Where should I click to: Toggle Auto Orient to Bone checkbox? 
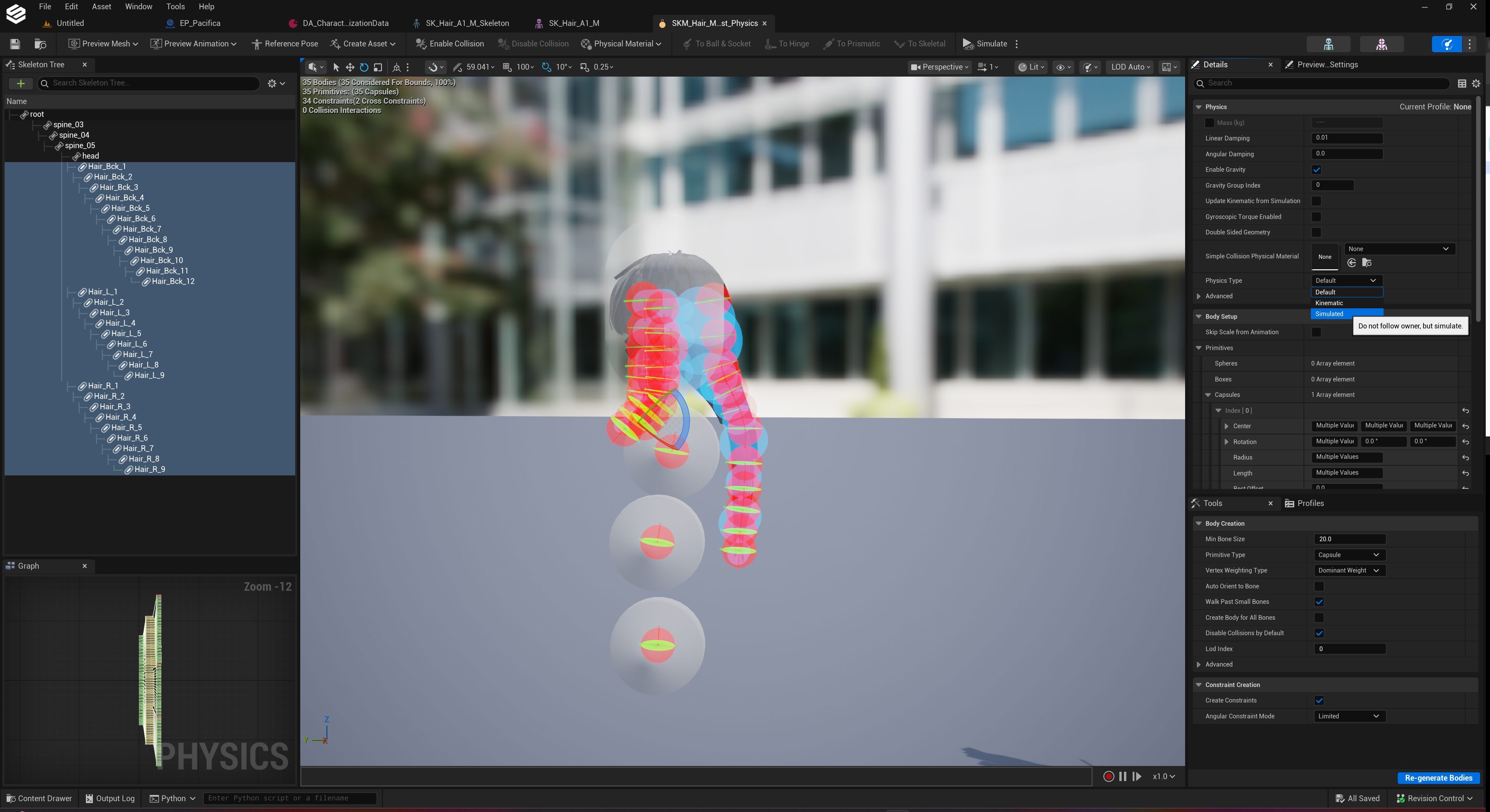[1319, 586]
